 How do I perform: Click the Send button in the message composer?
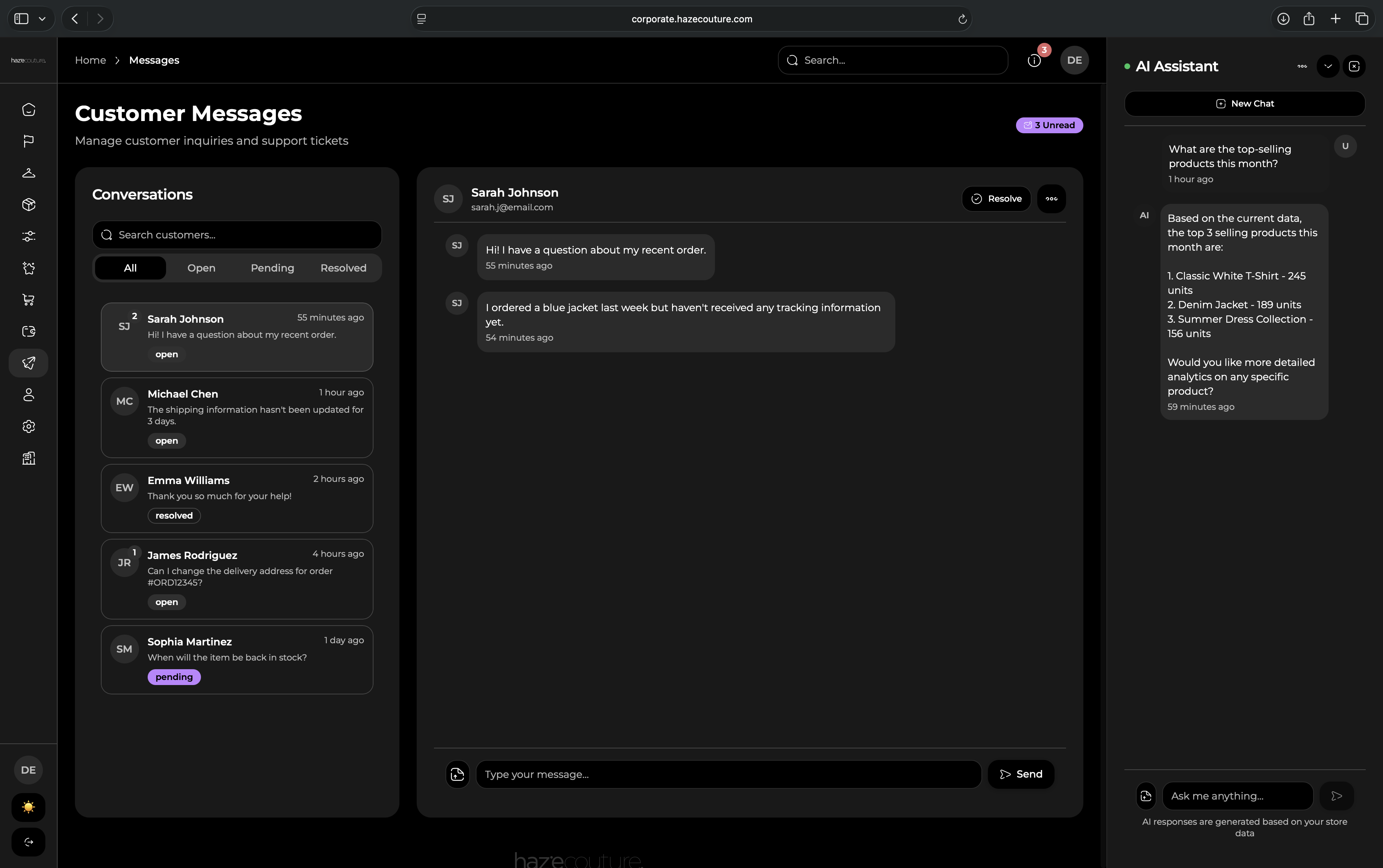pyautogui.click(x=1021, y=774)
